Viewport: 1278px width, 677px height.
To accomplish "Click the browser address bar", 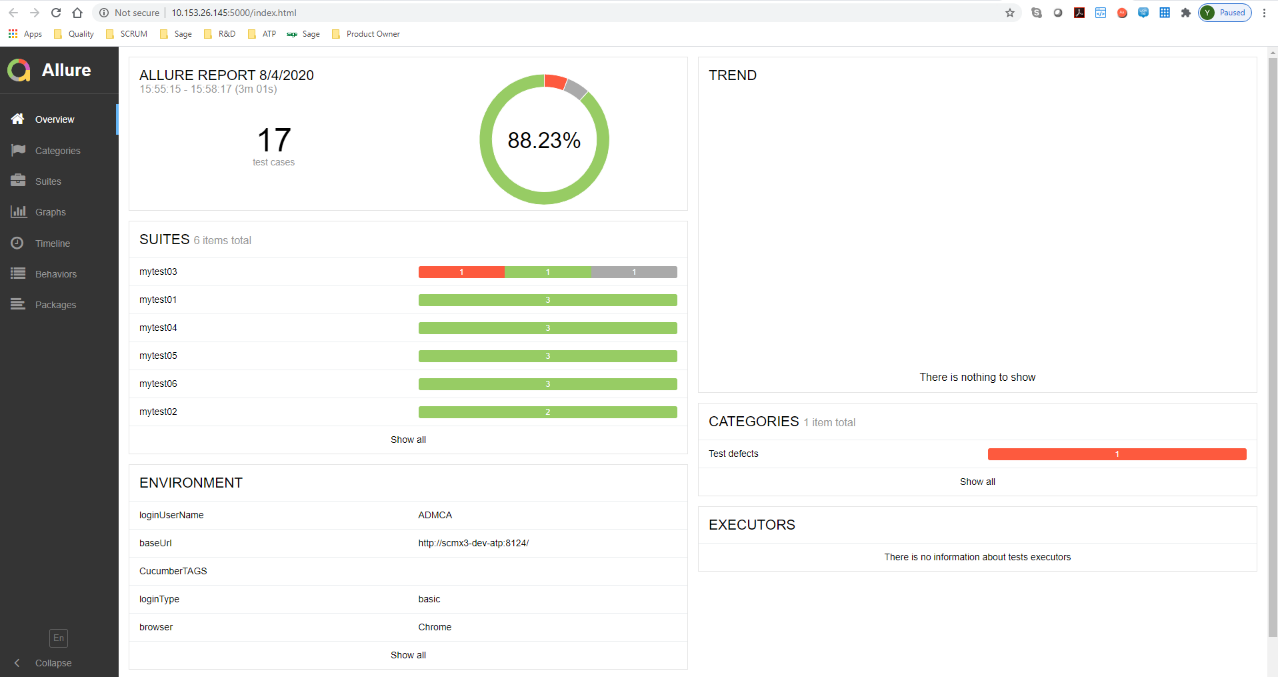I will click(x=550, y=13).
